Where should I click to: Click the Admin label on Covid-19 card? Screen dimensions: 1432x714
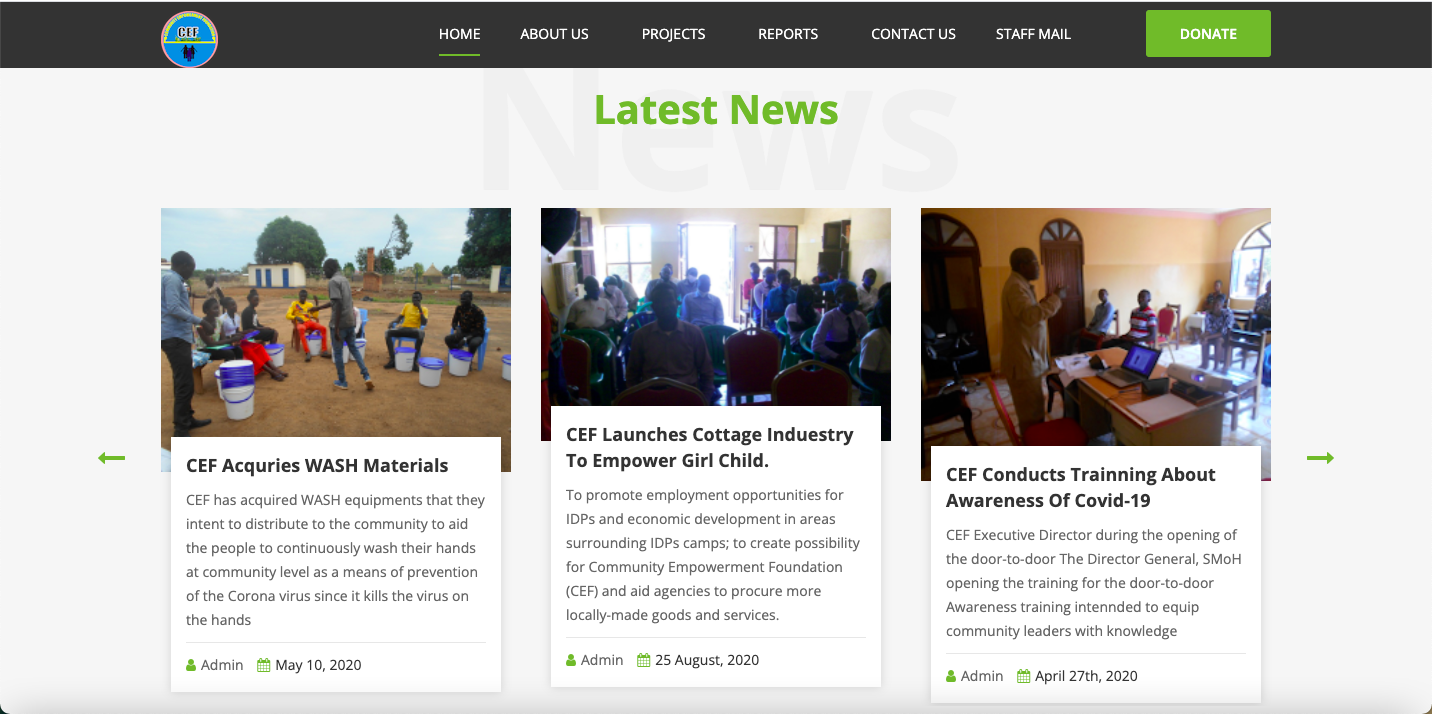pos(982,676)
